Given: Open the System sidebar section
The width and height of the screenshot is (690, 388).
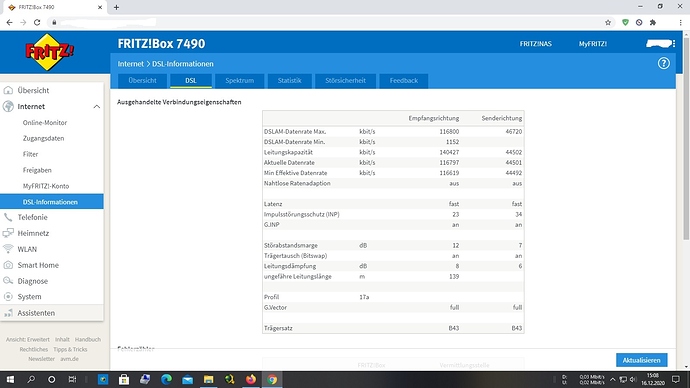Looking at the screenshot, I should [29, 296].
